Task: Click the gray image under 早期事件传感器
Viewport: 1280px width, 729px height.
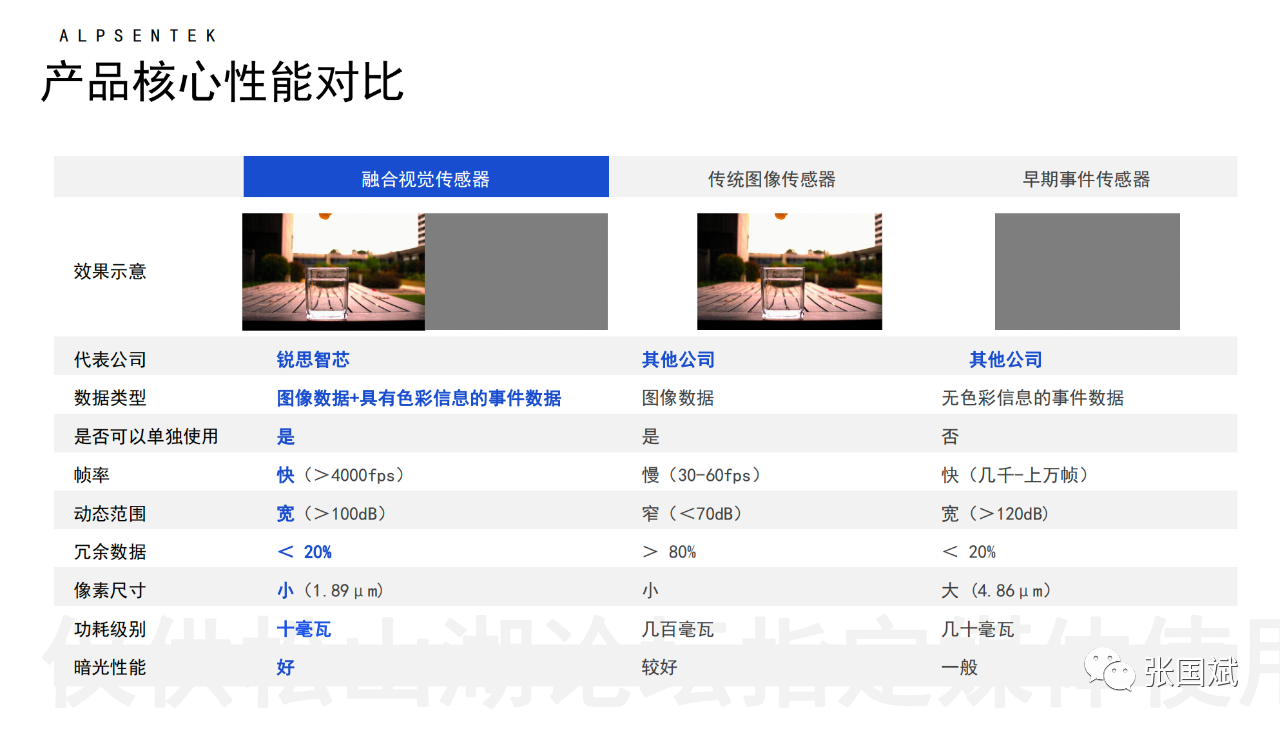Action: pos(1087,271)
